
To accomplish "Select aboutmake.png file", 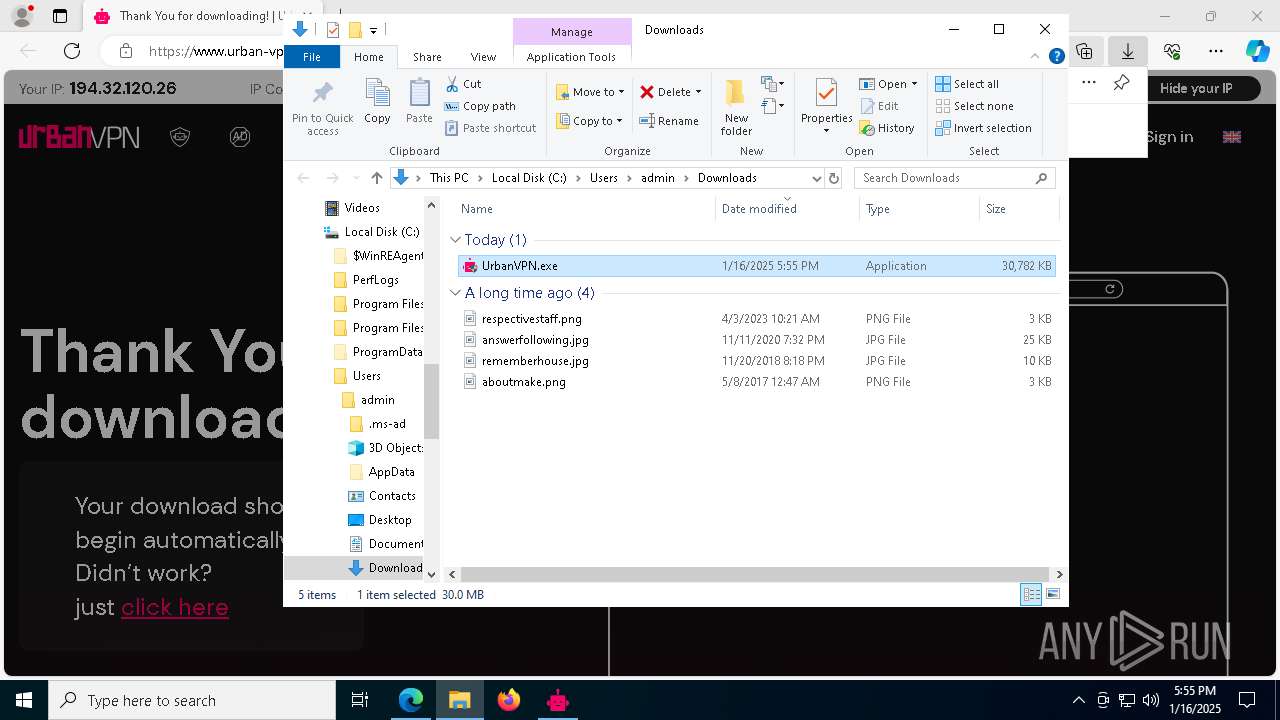I will pos(756,382).
